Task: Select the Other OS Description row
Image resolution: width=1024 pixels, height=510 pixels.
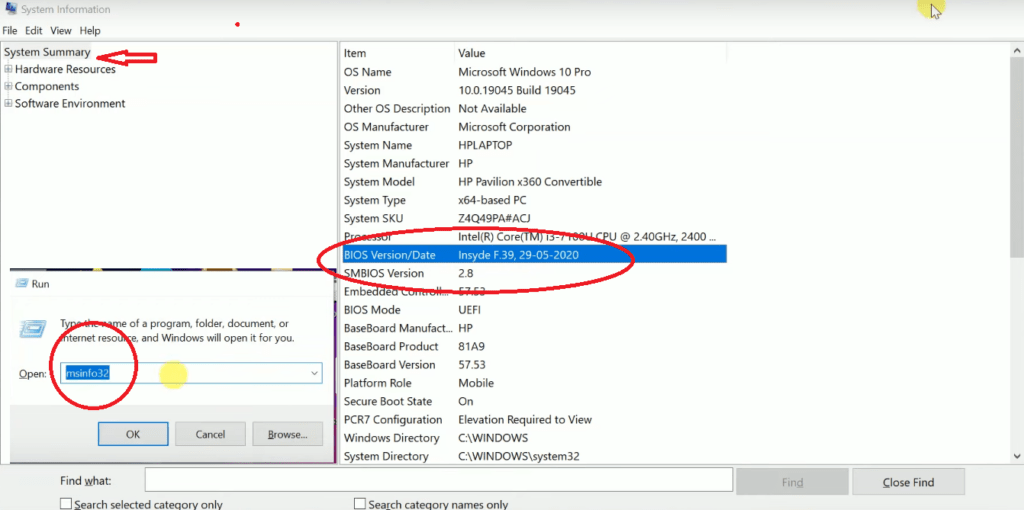Action: 534,108
